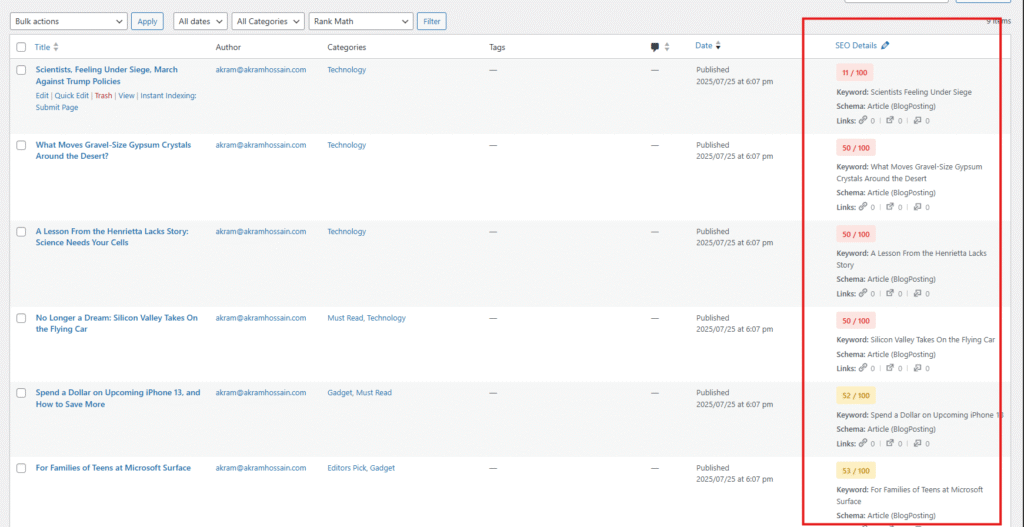The width and height of the screenshot is (1024, 527).
Task: Click the comment sort arrows beside bubble icon
Action: 667,47
